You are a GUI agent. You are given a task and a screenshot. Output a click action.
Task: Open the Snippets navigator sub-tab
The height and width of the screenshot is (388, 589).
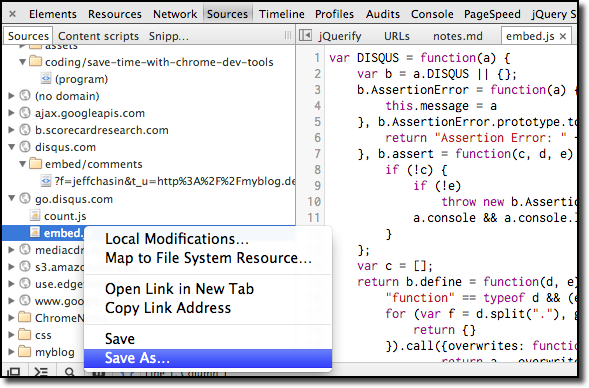169,36
